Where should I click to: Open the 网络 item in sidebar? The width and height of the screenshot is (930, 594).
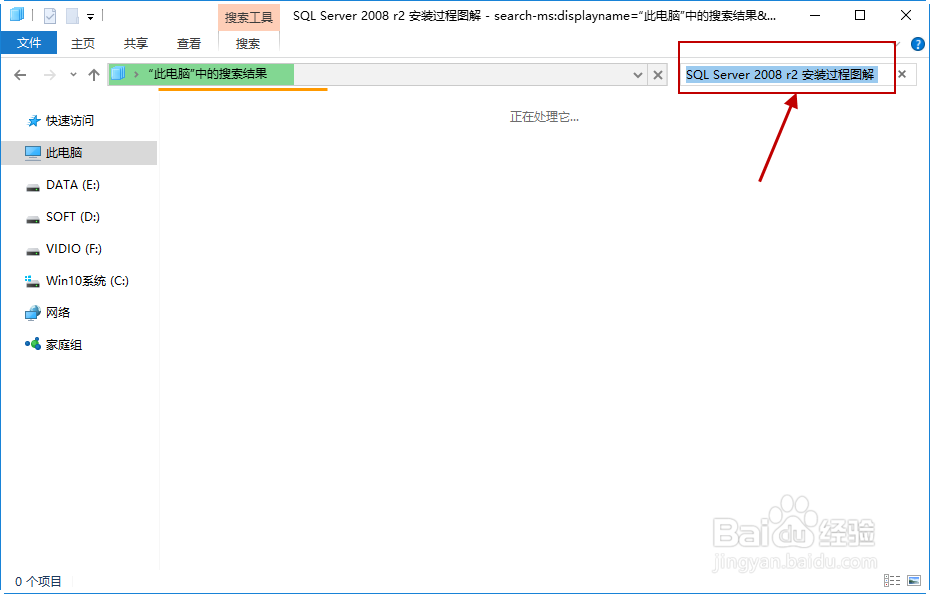(45, 312)
